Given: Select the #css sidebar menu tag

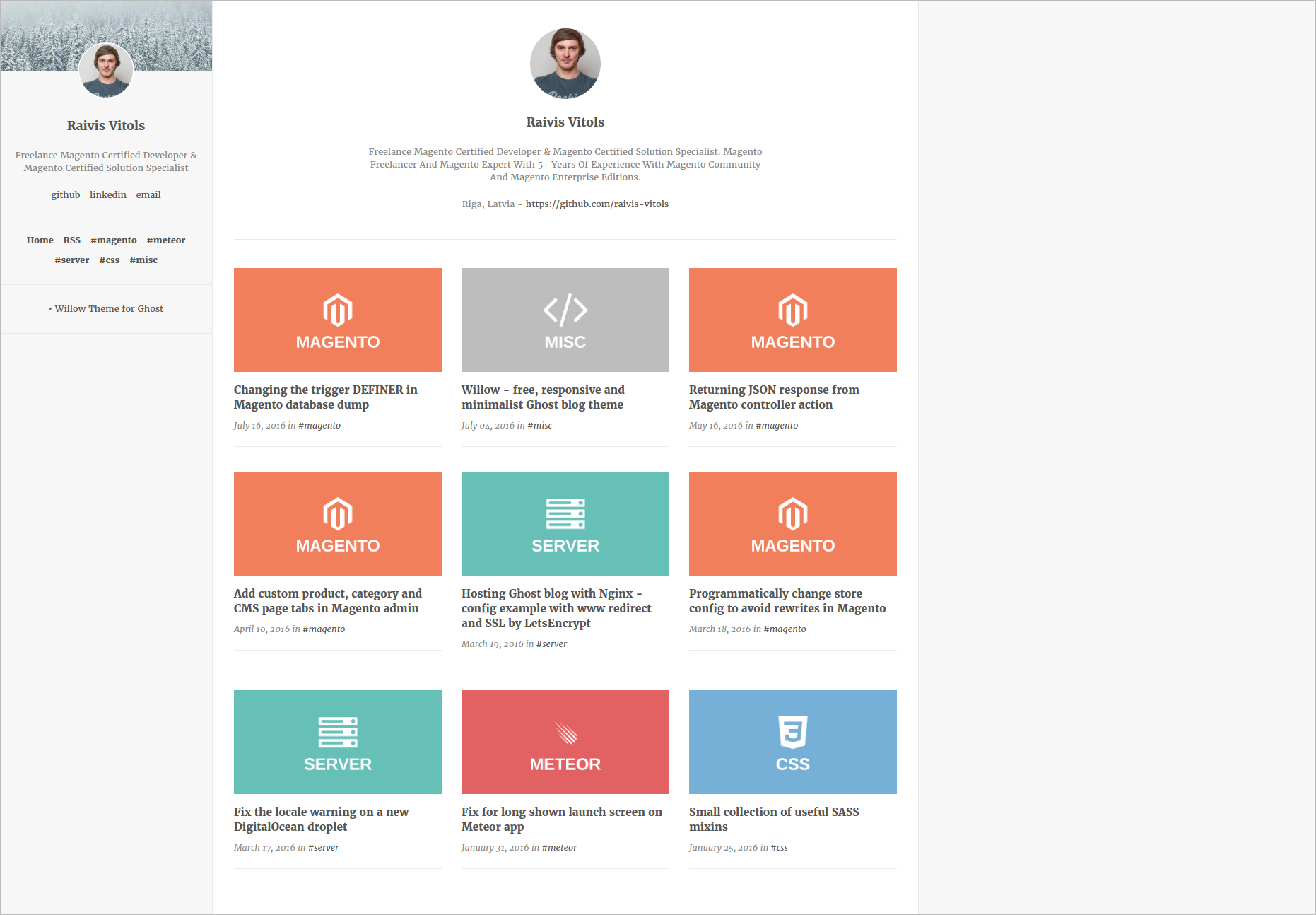Looking at the screenshot, I should (x=110, y=260).
